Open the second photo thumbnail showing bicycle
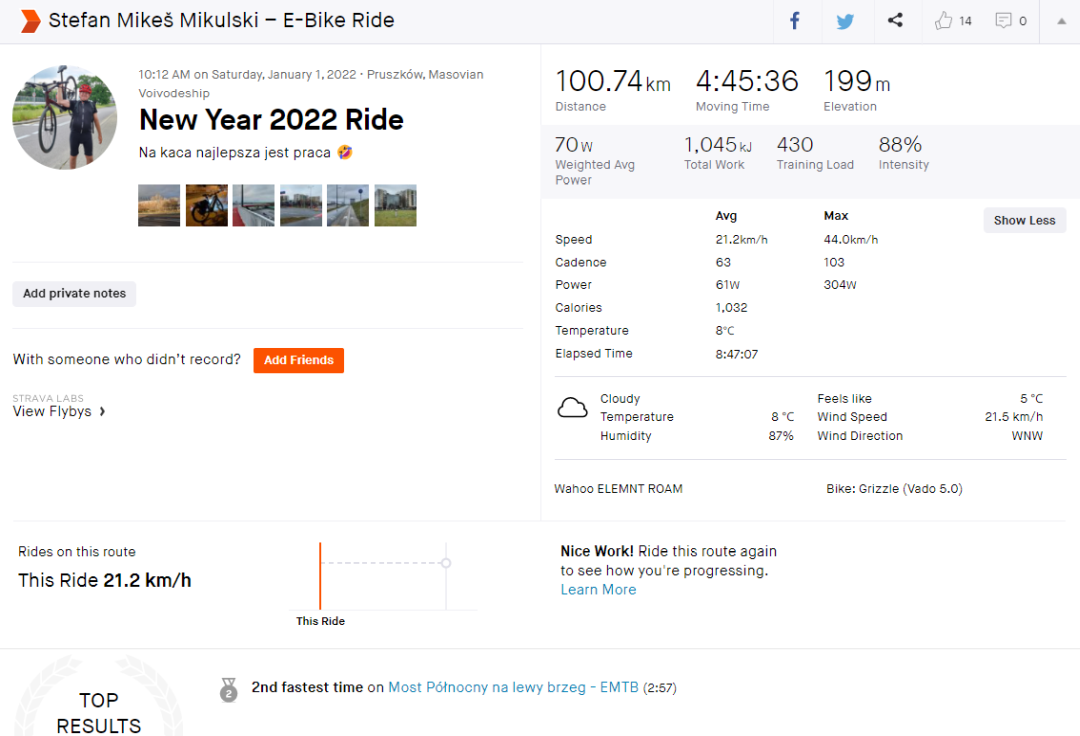The width and height of the screenshot is (1080, 736). [206, 205]
